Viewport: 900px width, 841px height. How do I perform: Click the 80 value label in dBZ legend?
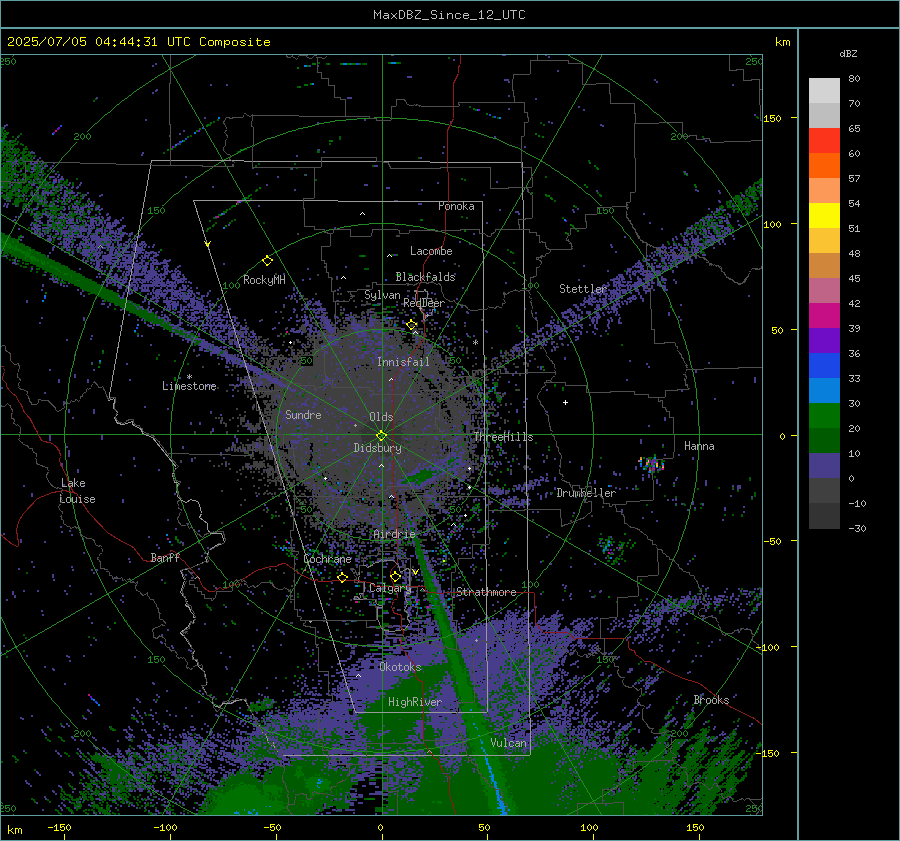coord(854,79)
